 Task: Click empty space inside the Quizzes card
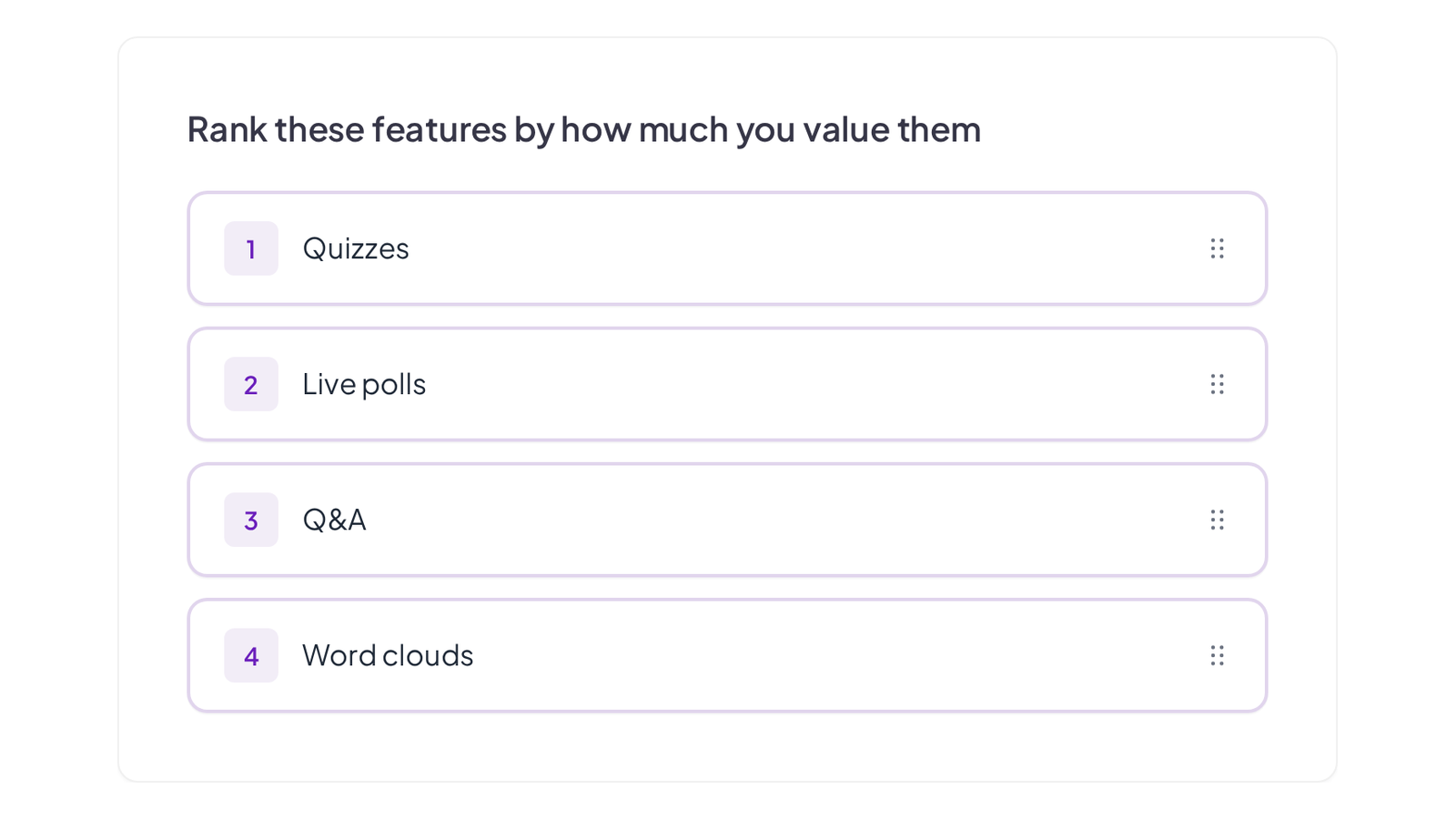(801, 248)
